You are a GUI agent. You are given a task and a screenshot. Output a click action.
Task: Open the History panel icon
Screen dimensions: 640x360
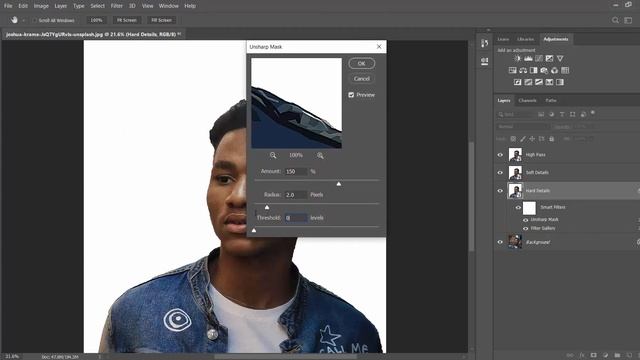coord(484,43)
